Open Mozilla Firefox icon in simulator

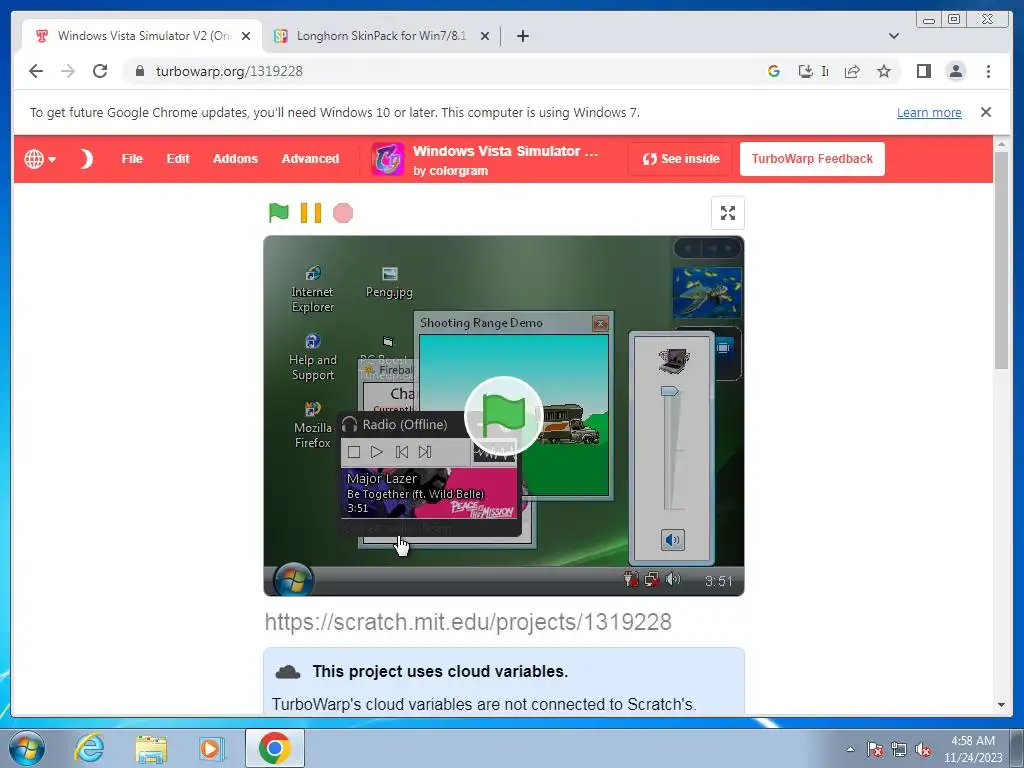(313, 425)
